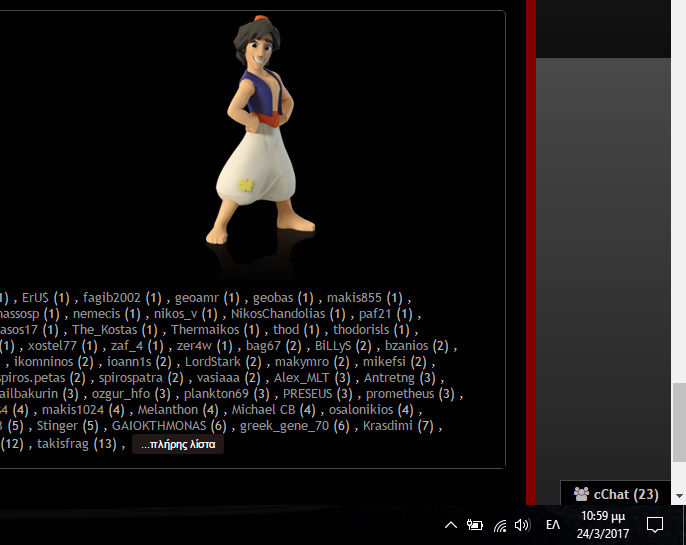
Task: Open the Wi-Fi network icon
Action: pyautogui.click(x=500, y=525)
